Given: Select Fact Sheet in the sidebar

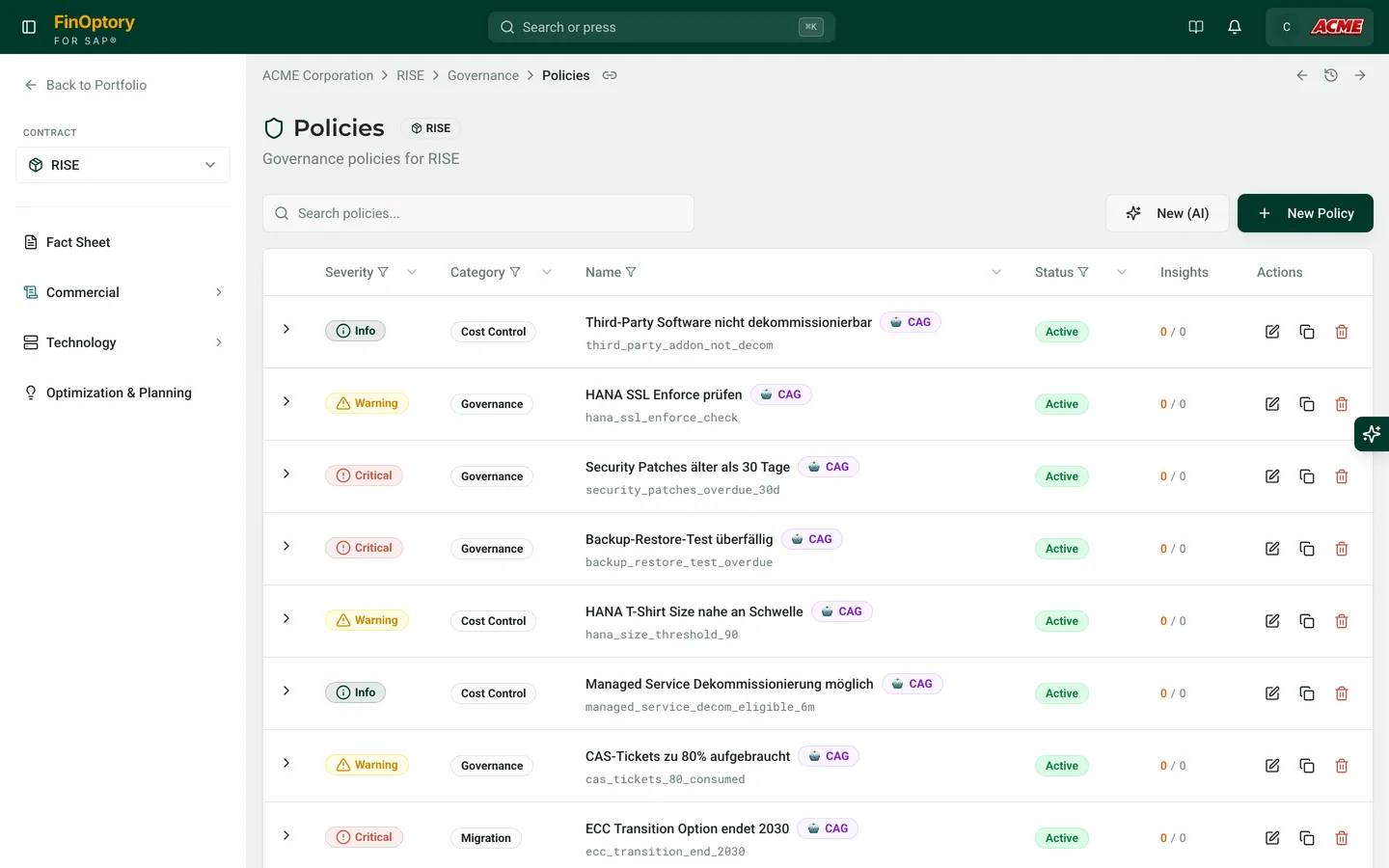Looking at the screenshot, I should 77,242.
